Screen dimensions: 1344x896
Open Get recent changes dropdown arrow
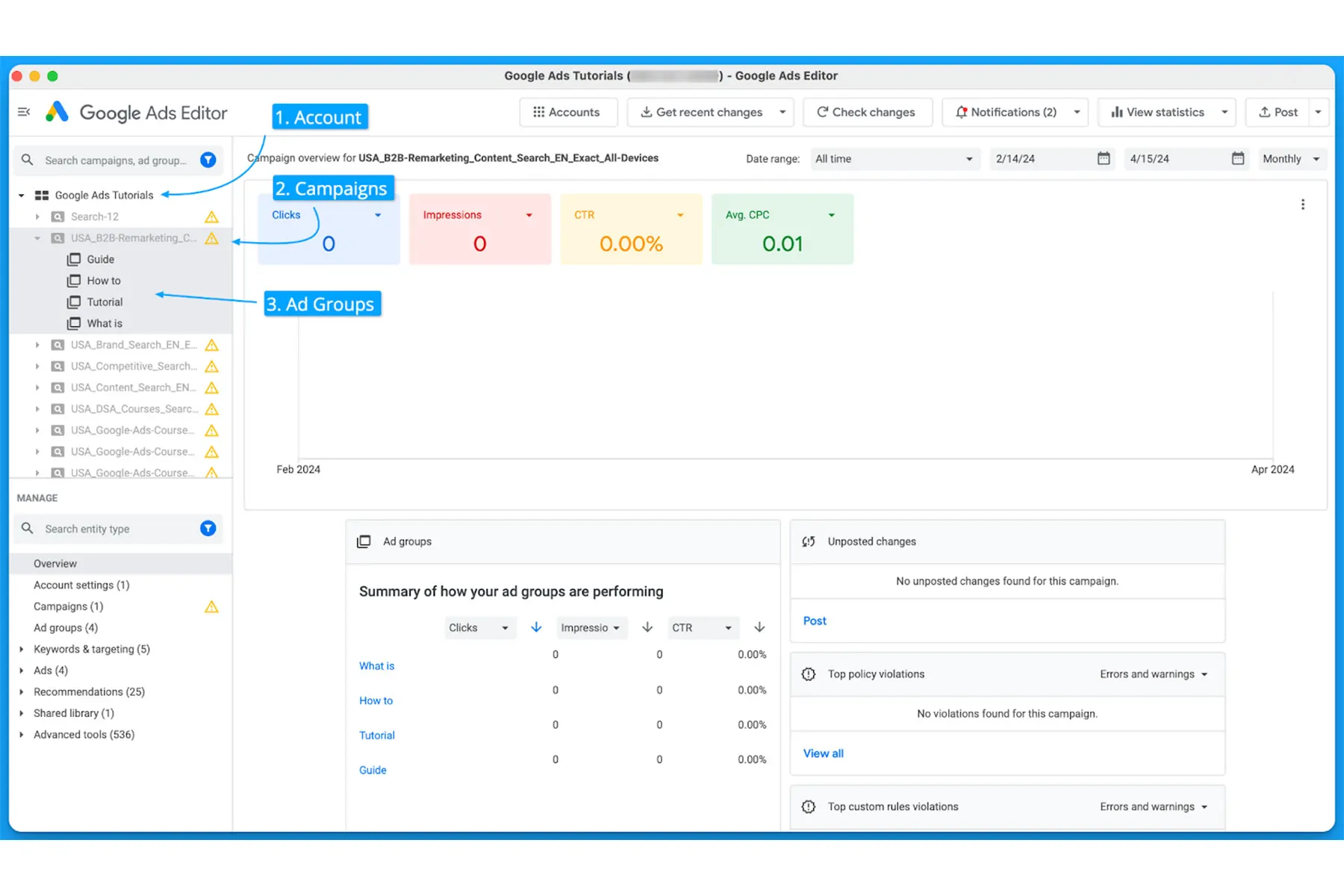point(783,112)
